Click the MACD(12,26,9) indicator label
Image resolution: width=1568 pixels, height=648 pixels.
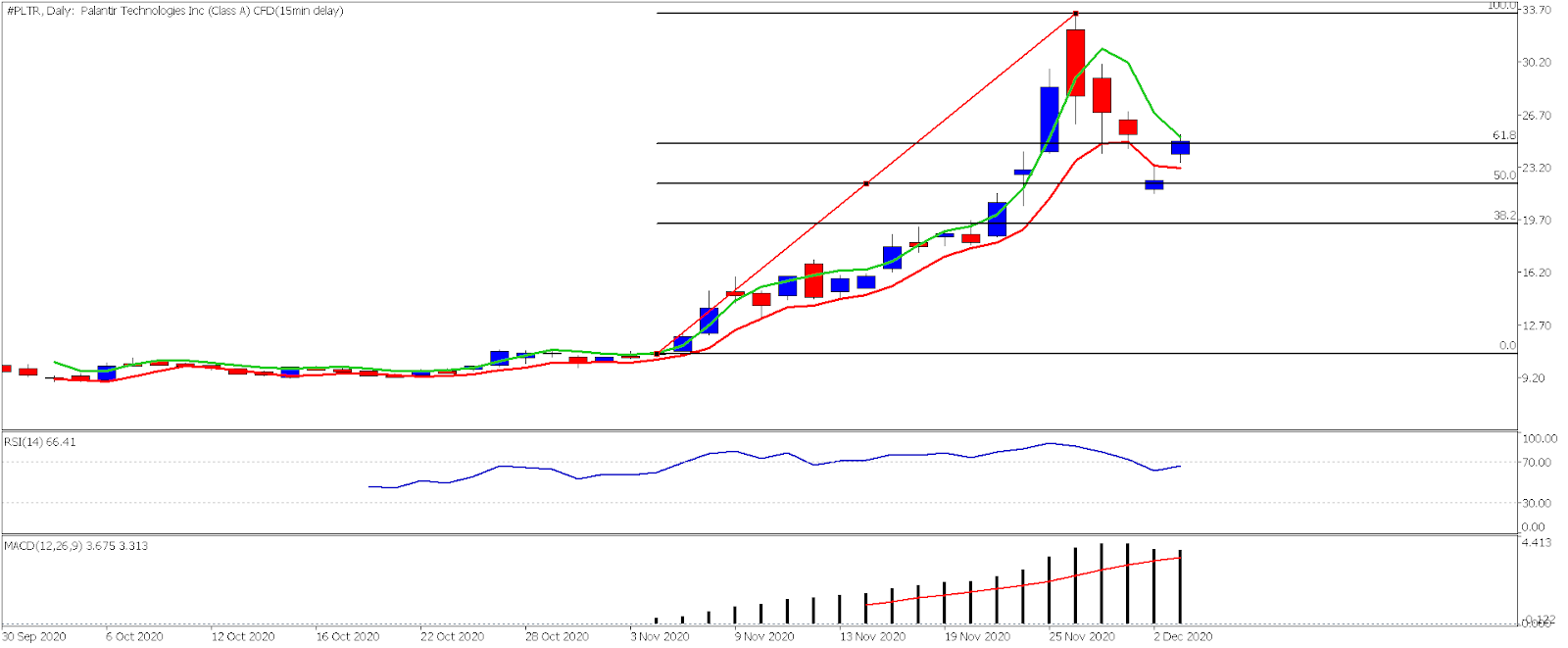pyautogui.click(x=76, y=546)
